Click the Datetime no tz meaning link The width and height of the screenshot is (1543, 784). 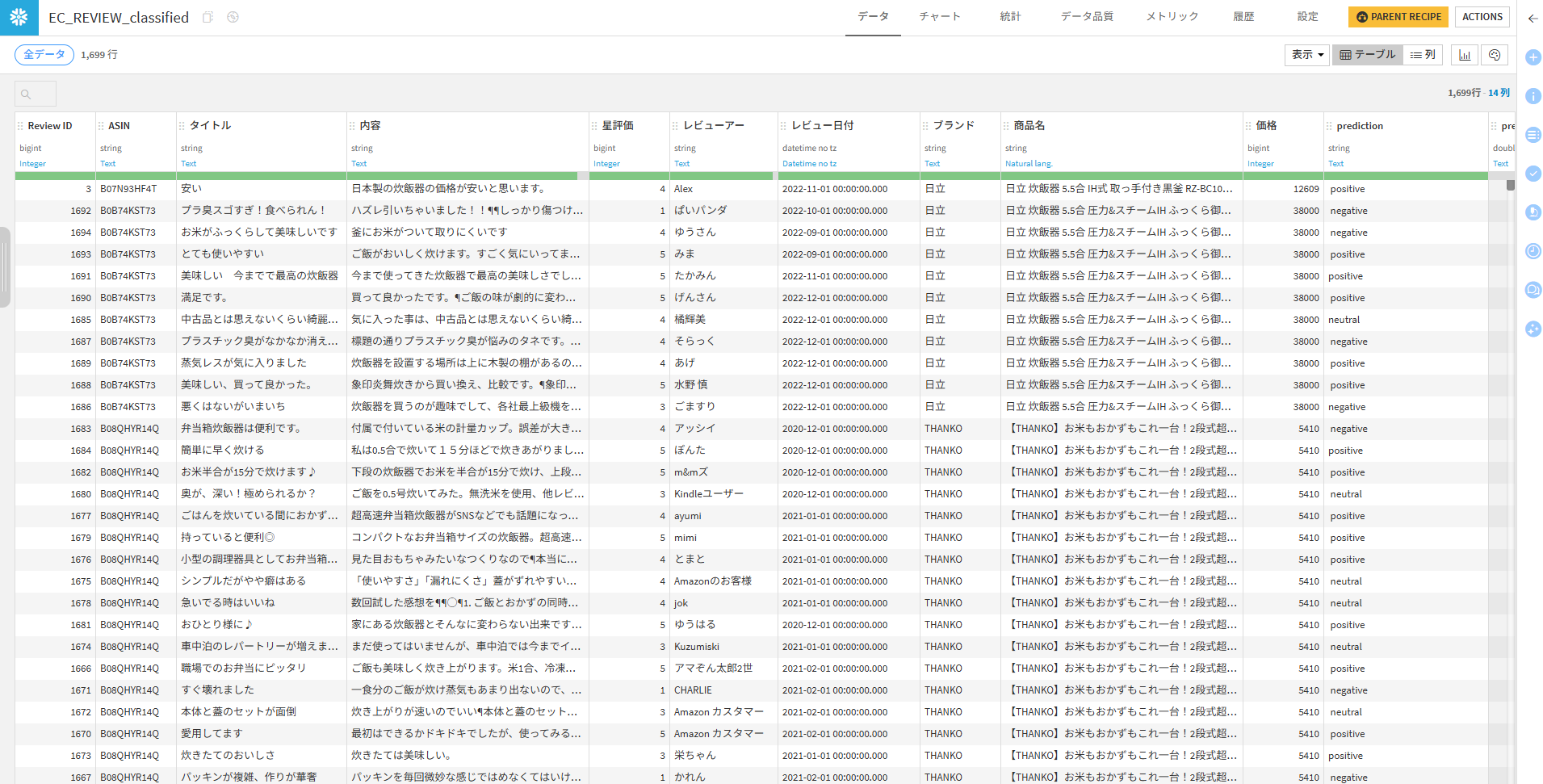tap(809, 164)
